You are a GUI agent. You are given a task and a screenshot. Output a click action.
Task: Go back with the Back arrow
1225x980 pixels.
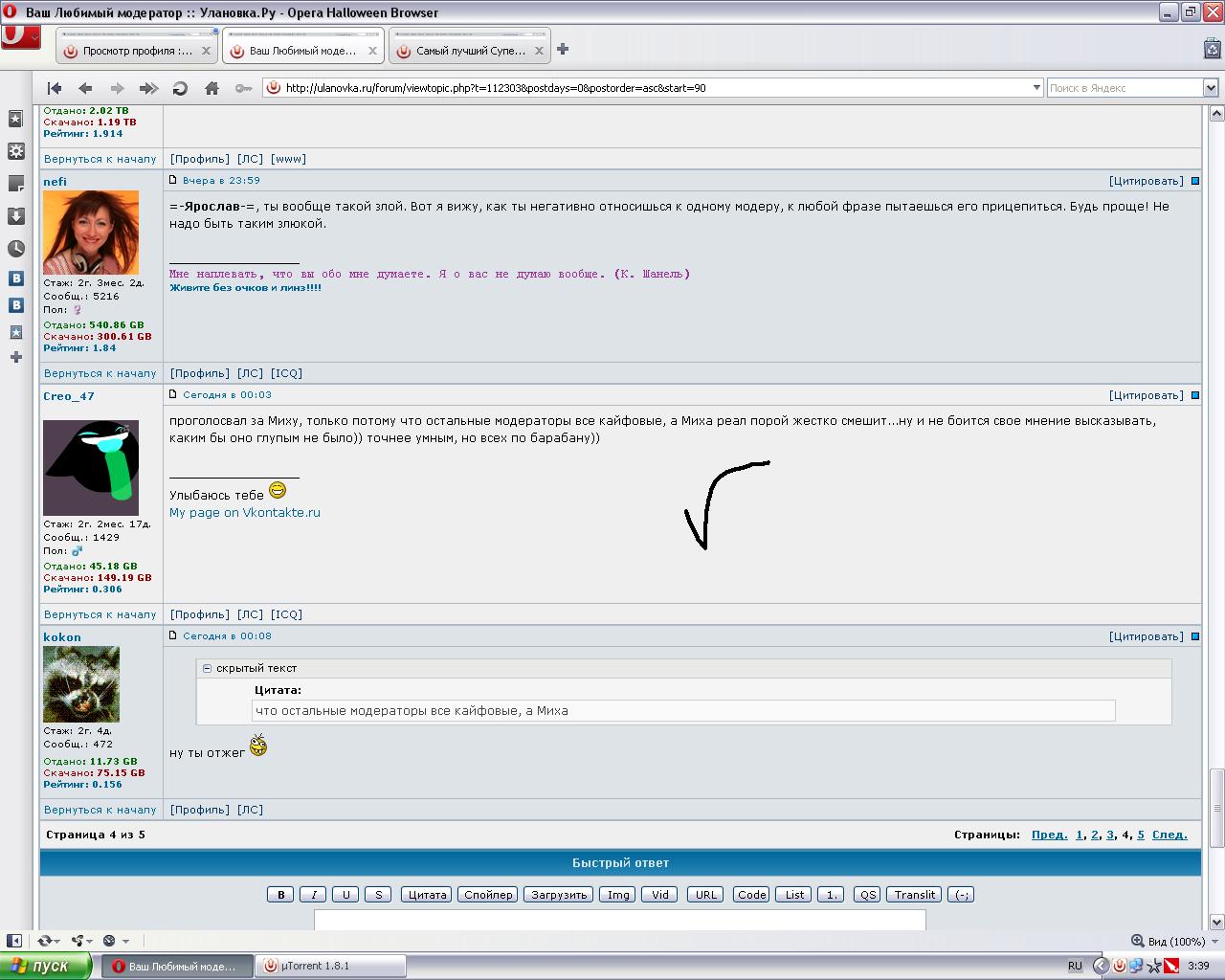click(85, 88)
